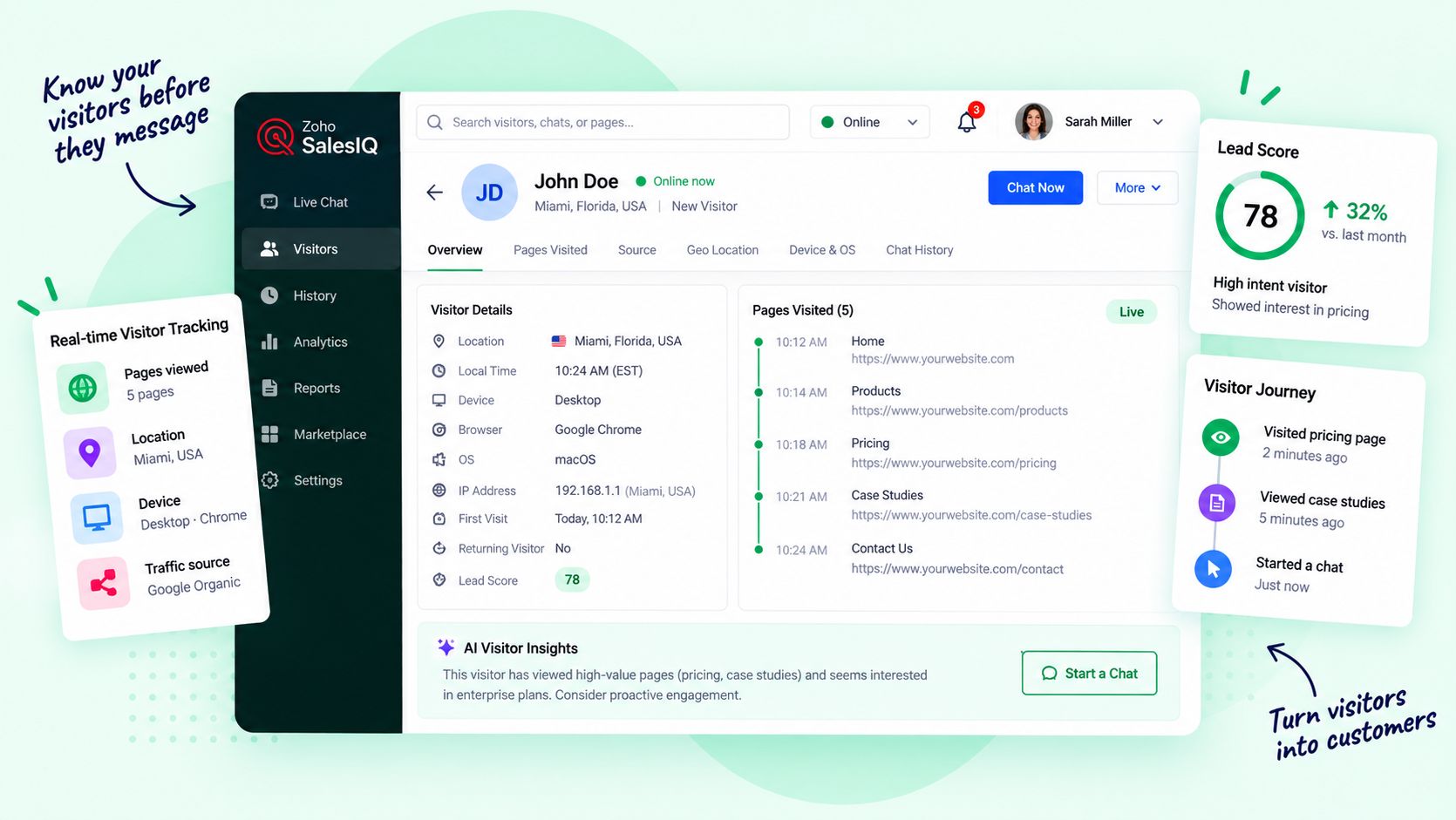
Task: Click the 10:18 AM timeline marker
Action: coord(759,444)
